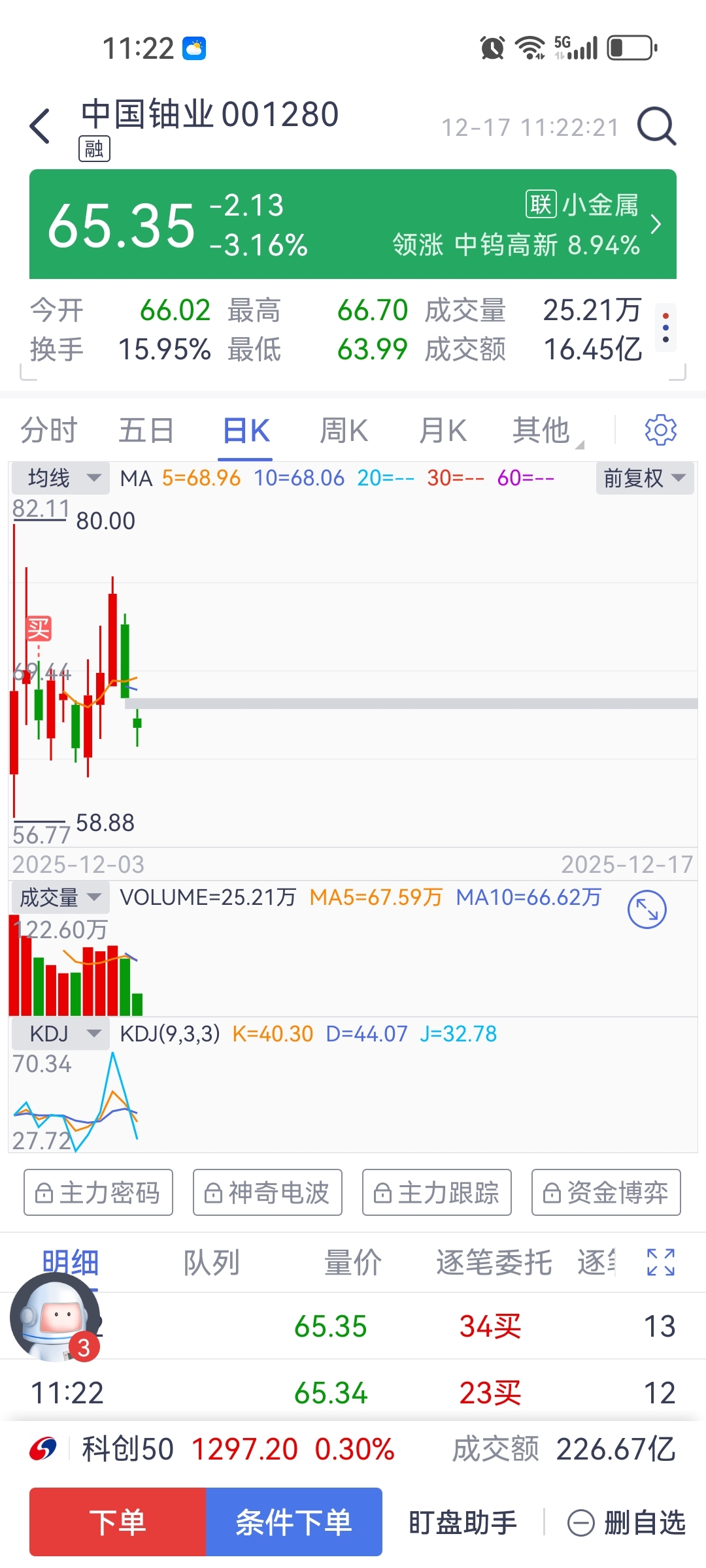Switch to the 分时 chart tab

coord(49,431)
